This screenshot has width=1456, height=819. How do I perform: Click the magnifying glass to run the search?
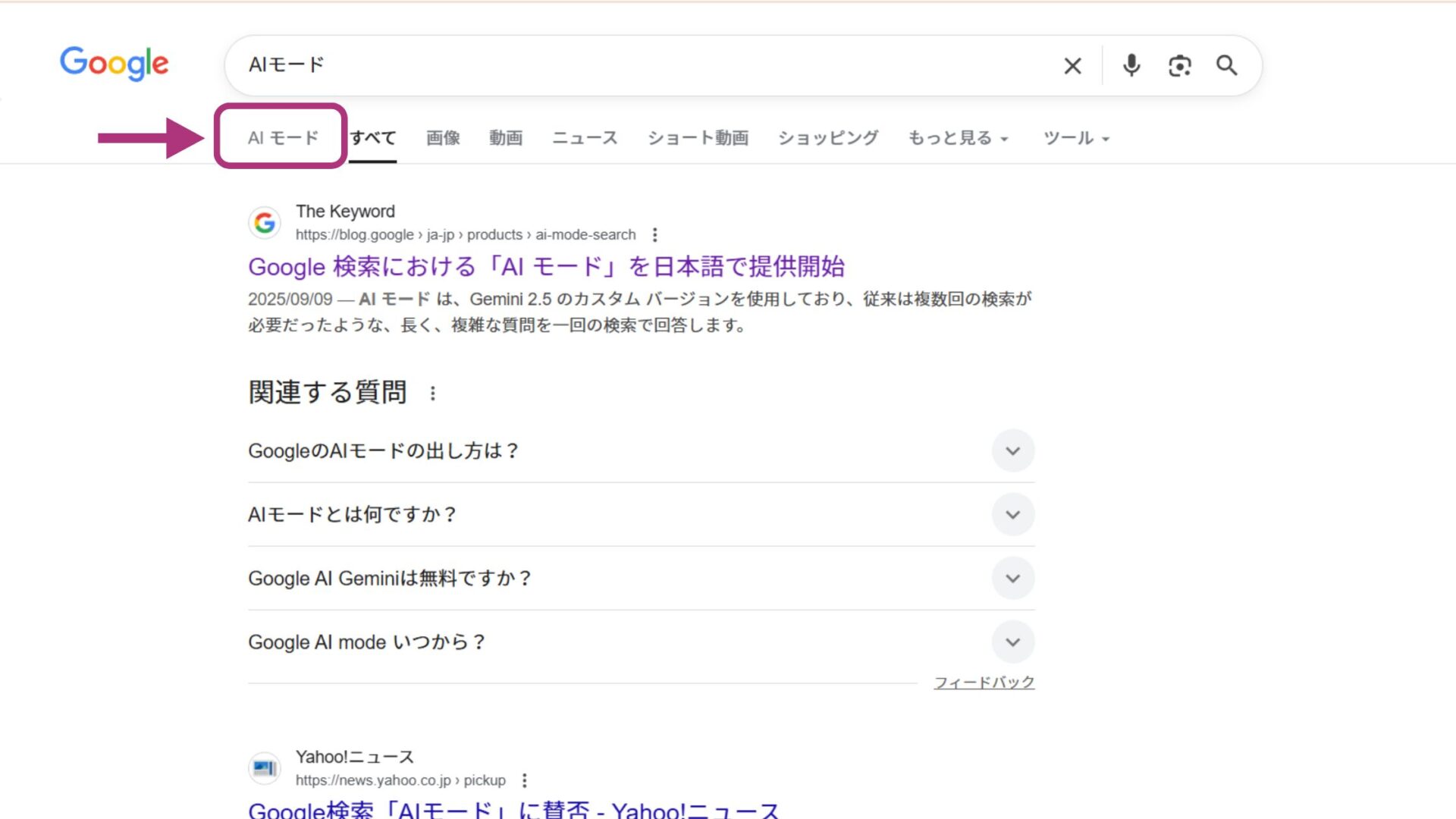[1226, 66]
